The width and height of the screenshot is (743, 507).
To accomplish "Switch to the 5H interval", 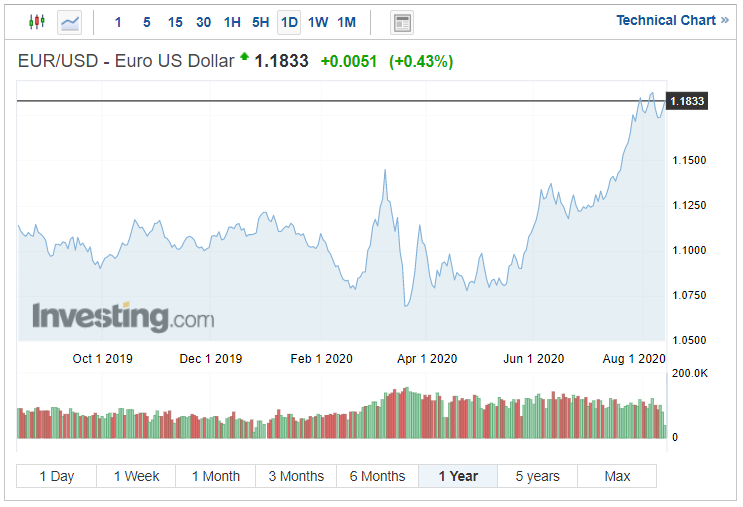I will [260, 22].
